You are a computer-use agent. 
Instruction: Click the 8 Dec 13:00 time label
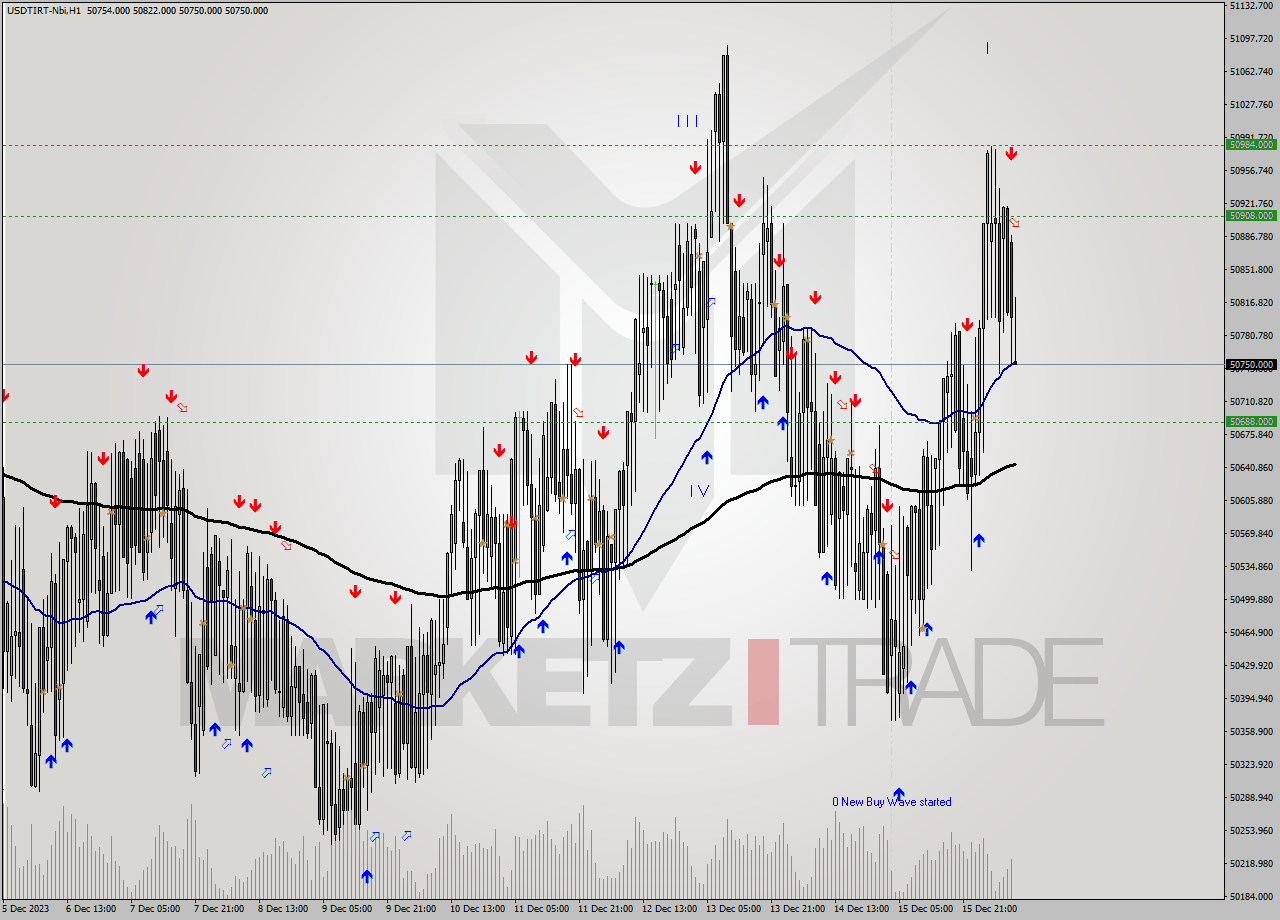coord(282,909)
